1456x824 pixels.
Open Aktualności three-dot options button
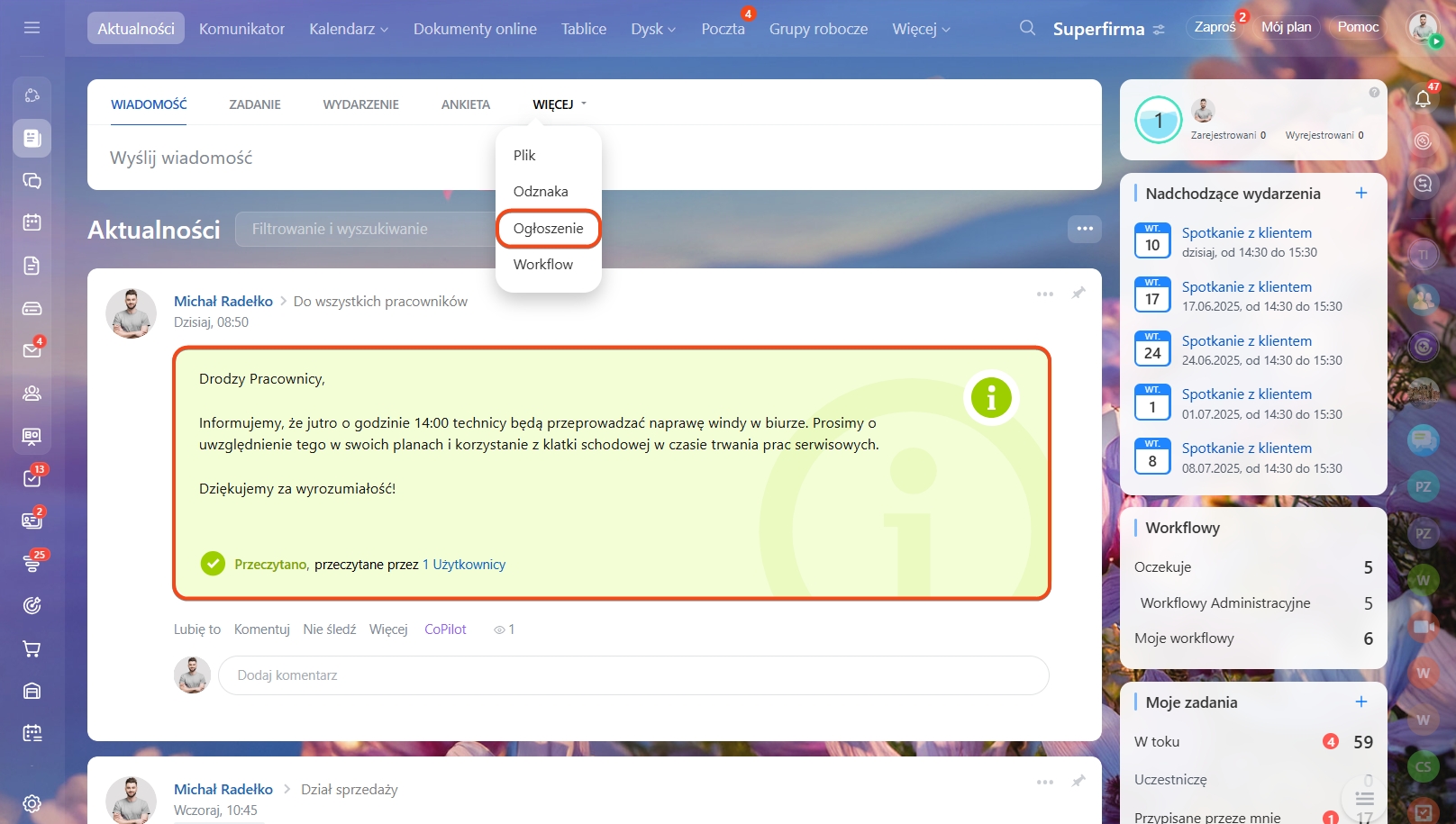pos(1085,229)
